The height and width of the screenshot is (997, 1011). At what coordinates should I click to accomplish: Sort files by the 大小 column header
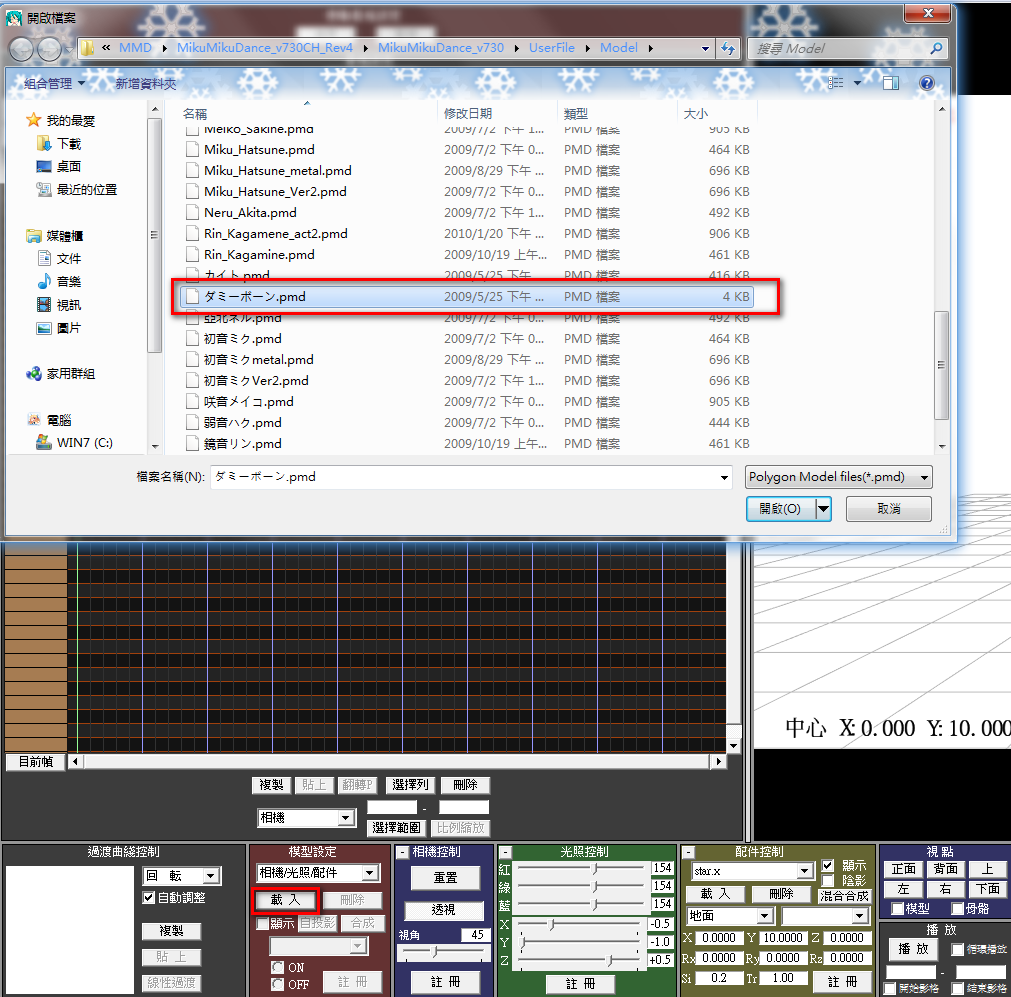695,114
